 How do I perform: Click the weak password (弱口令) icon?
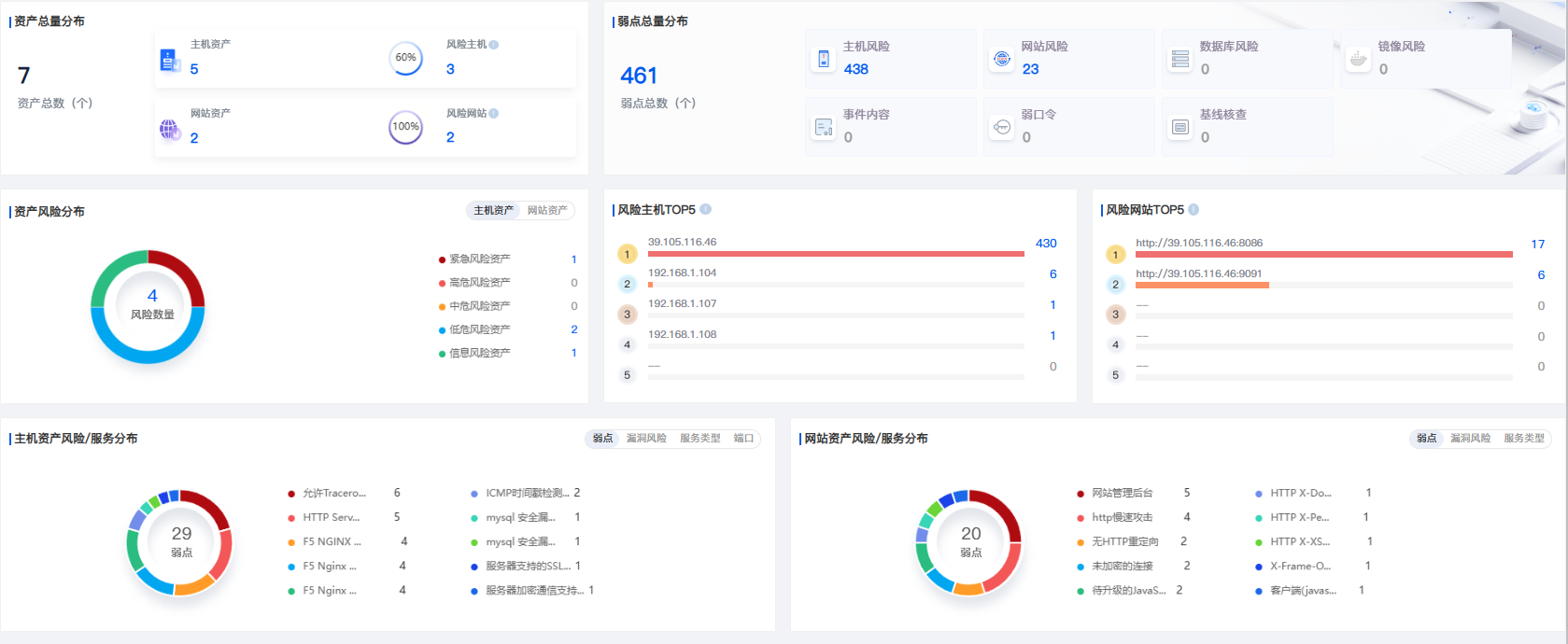[x=1002, y=127]
